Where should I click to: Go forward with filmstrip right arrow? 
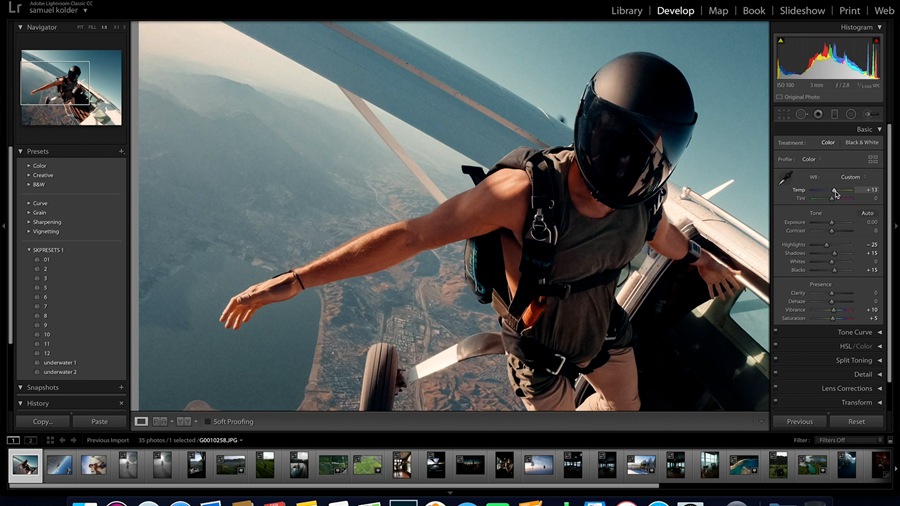coord(73,440)
